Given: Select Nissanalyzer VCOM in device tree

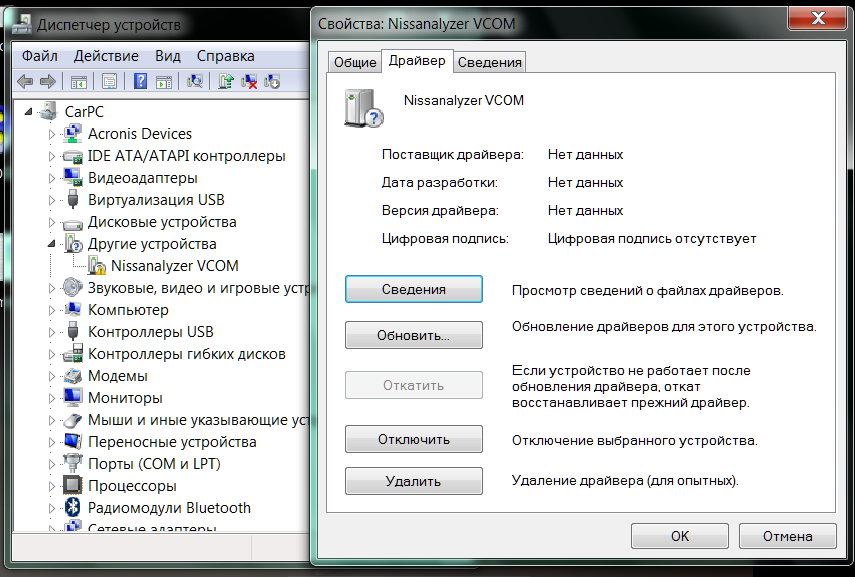Looking at the screenshot, I should (x=174, y=266).
